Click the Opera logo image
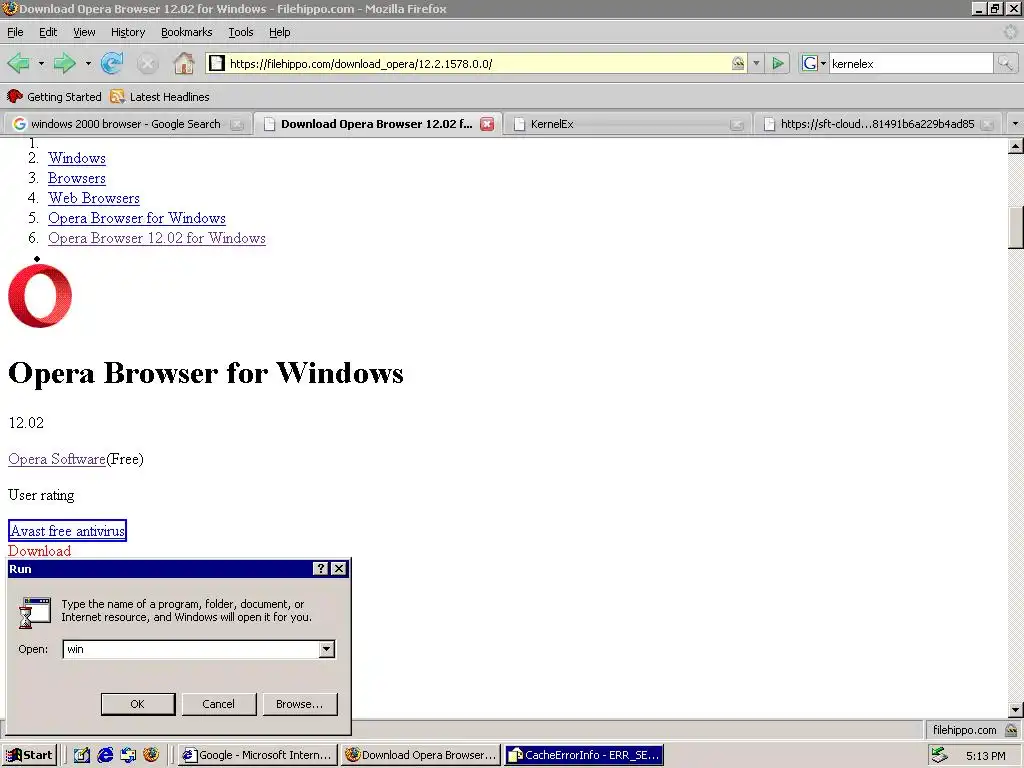The height and width of the screenshot is (768, 1024). [x=40, y=295]
